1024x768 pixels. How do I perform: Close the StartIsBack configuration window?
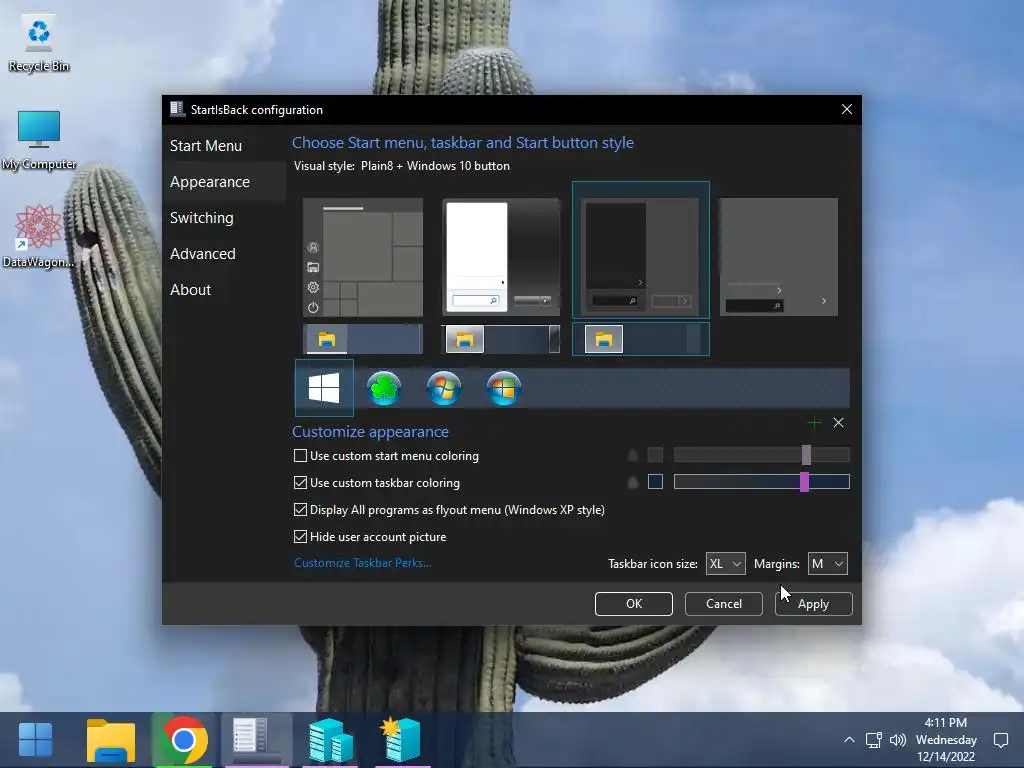(x=846, y=109)
